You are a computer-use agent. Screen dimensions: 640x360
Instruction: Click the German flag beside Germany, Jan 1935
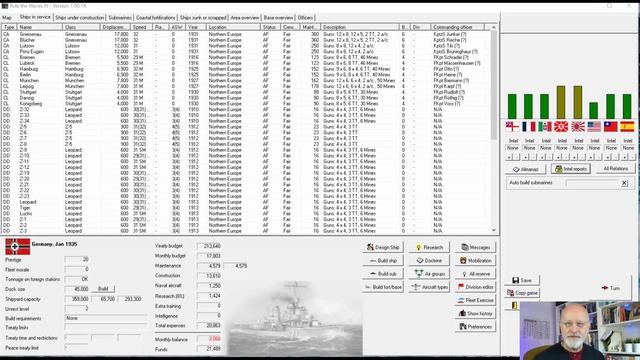coord(18,247)
